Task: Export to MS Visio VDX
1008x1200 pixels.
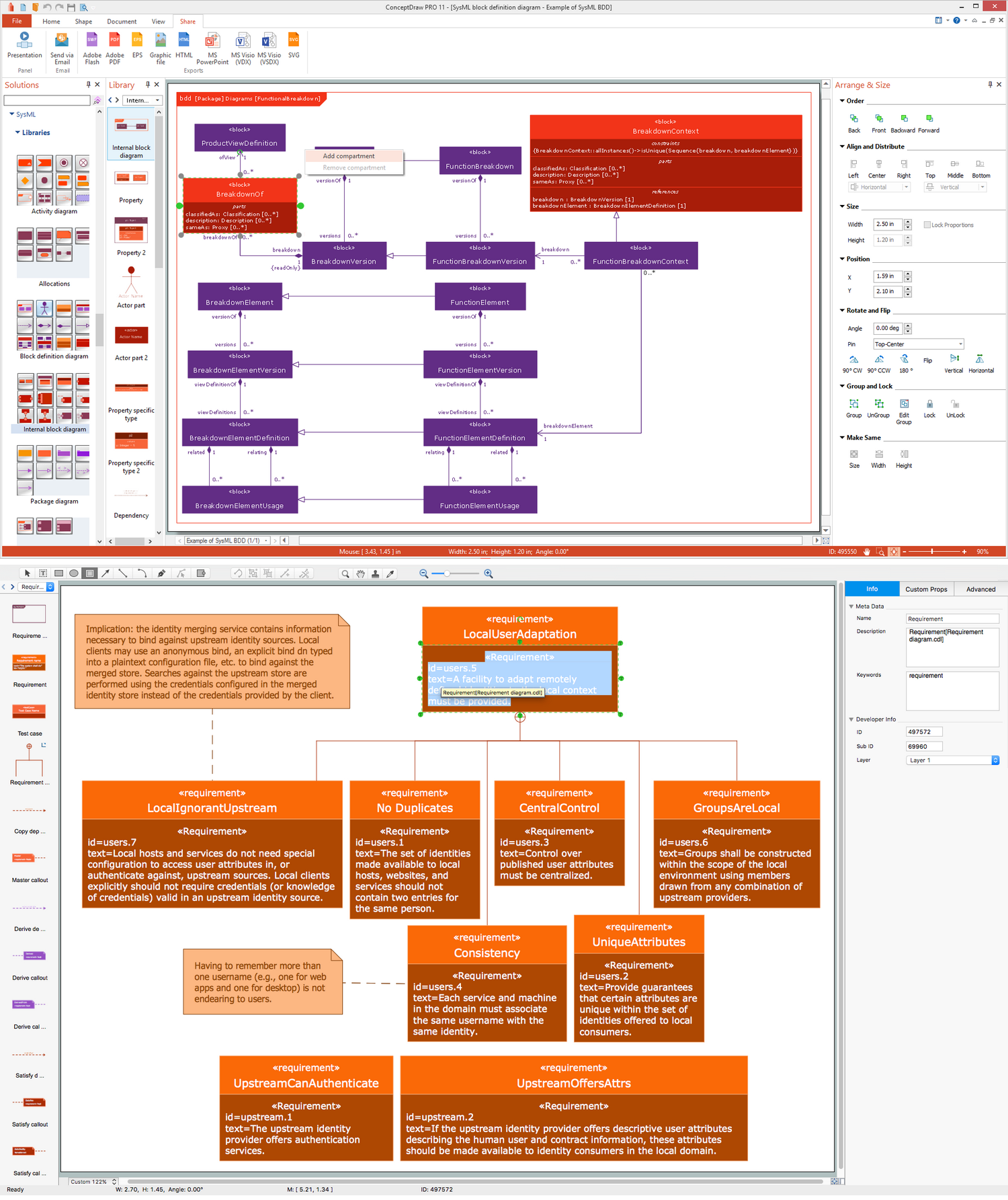Action: pos(243,48)
